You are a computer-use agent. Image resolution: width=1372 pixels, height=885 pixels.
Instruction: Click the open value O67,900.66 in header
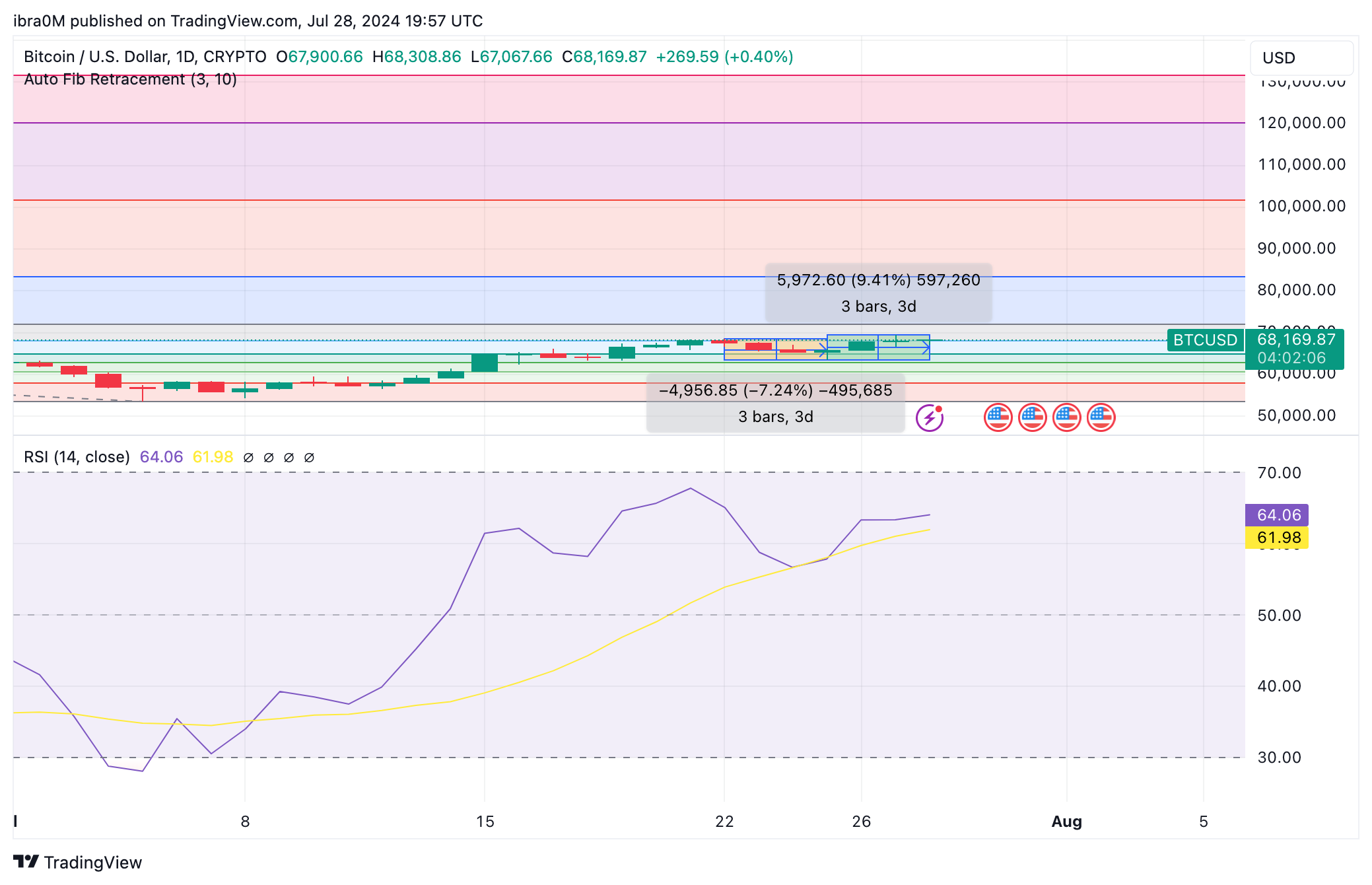tap(320, 57)
